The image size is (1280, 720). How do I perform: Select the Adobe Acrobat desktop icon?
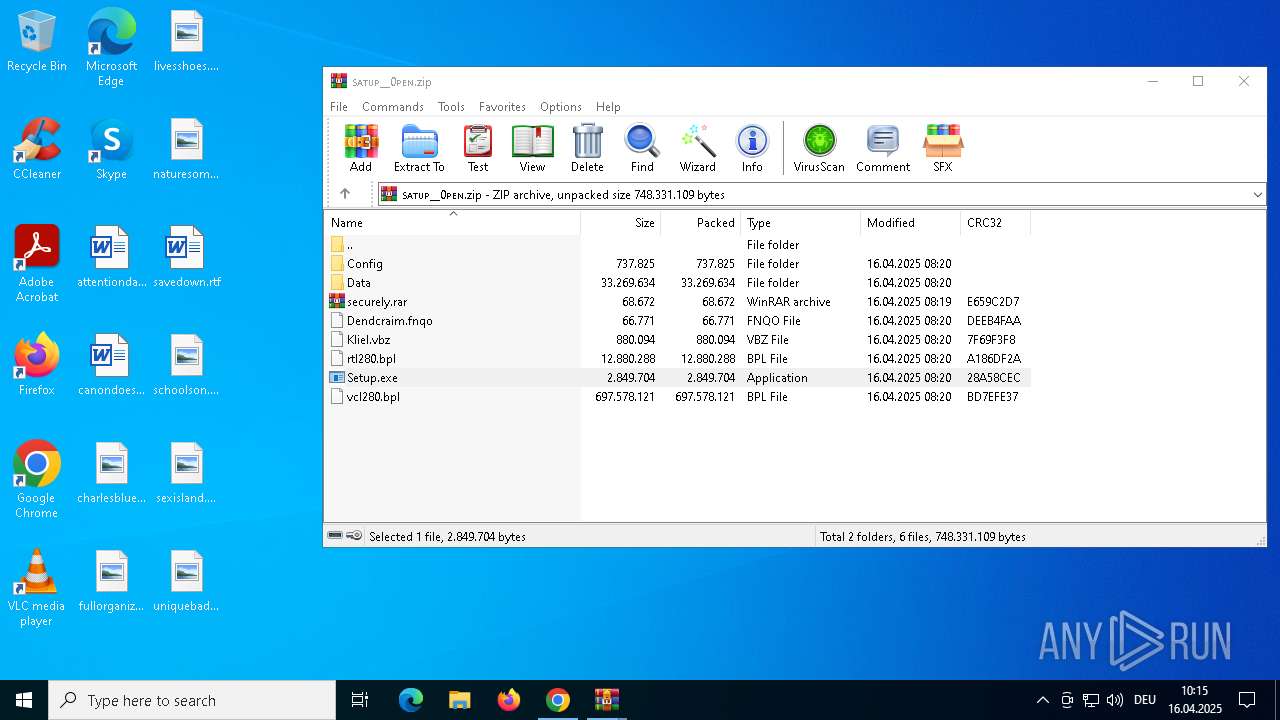(x=37, y=264)
